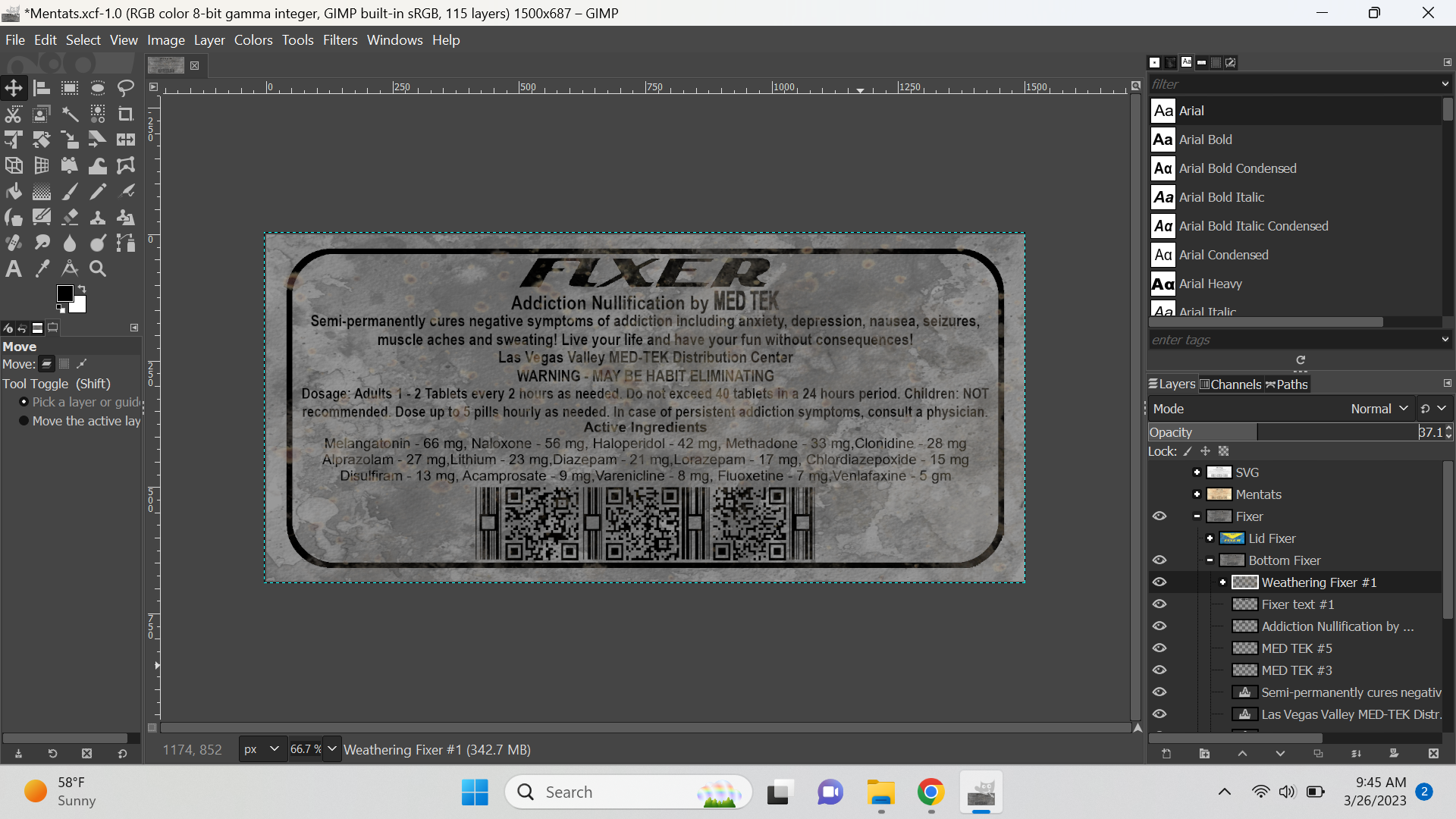Select the Crop tool
Viewport: 1456px width, 819px height.
pyautogui.click(x=126, y=114)
